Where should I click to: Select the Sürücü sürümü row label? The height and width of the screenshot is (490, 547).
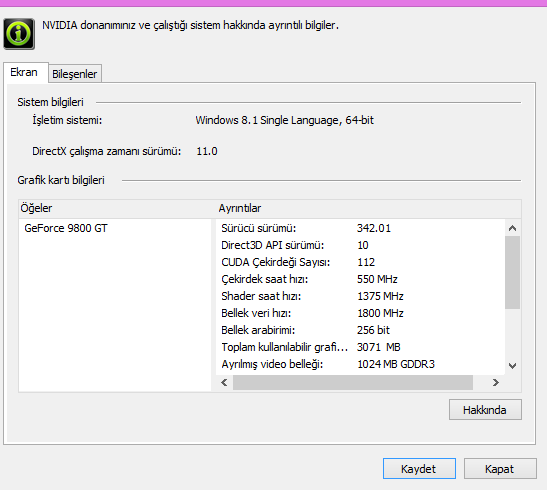(x=258, y=228)
